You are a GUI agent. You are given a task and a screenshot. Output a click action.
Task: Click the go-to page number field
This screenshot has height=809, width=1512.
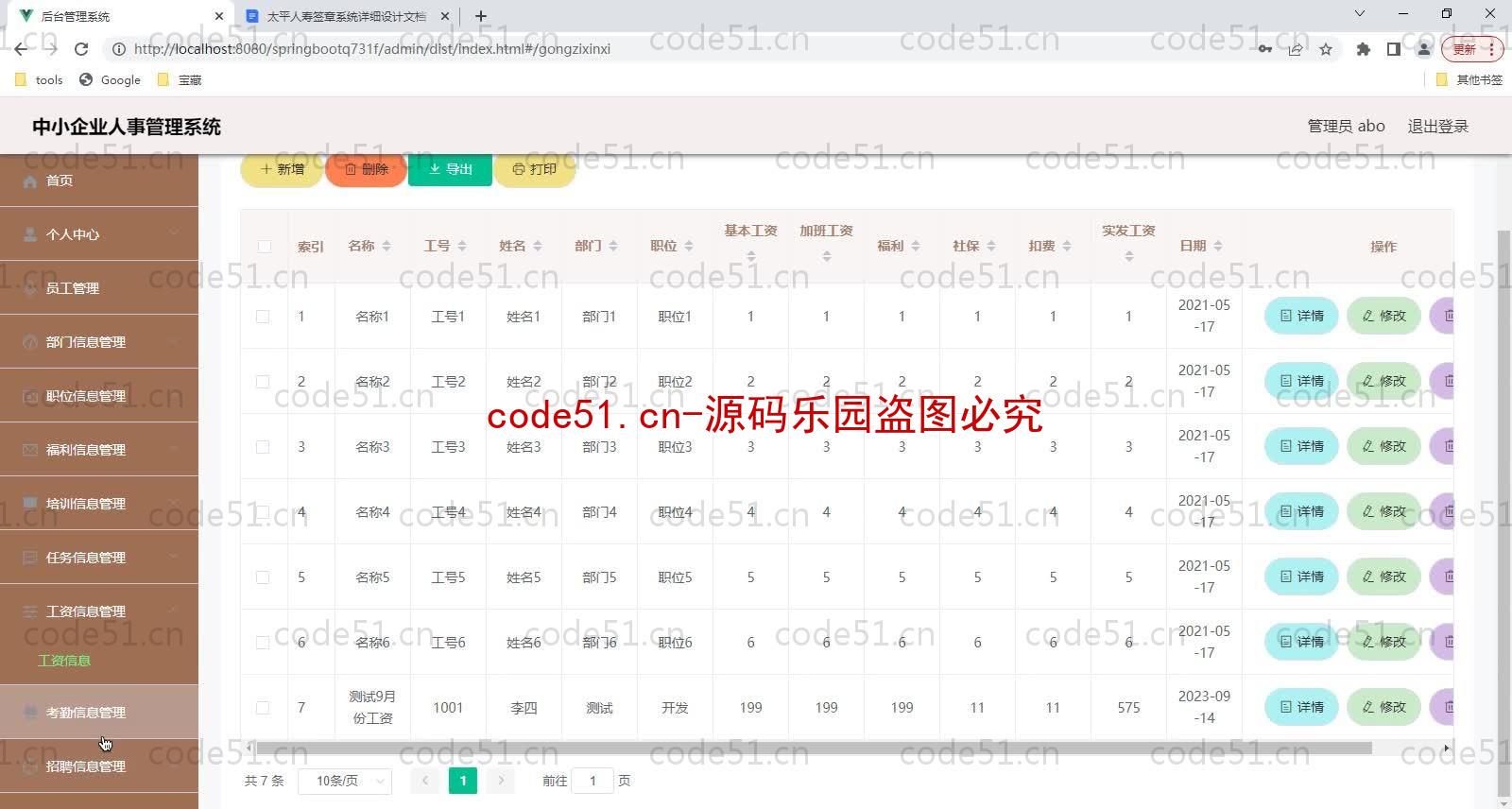click(593, 781)
